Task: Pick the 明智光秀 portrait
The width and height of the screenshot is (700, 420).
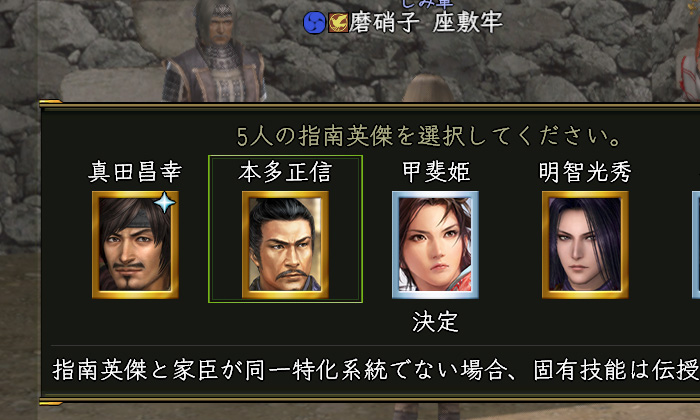Action: 585,245
